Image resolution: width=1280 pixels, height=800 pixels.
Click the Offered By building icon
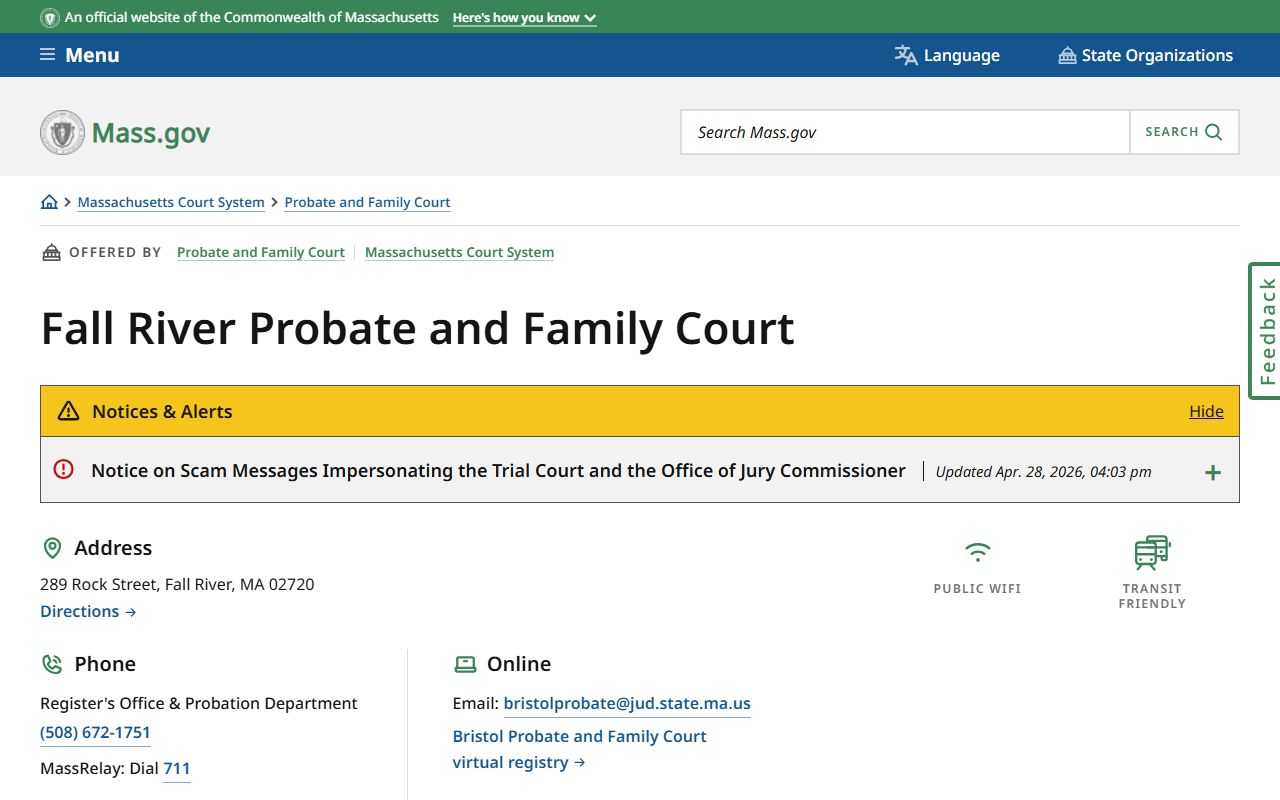[x=51, y=252]
